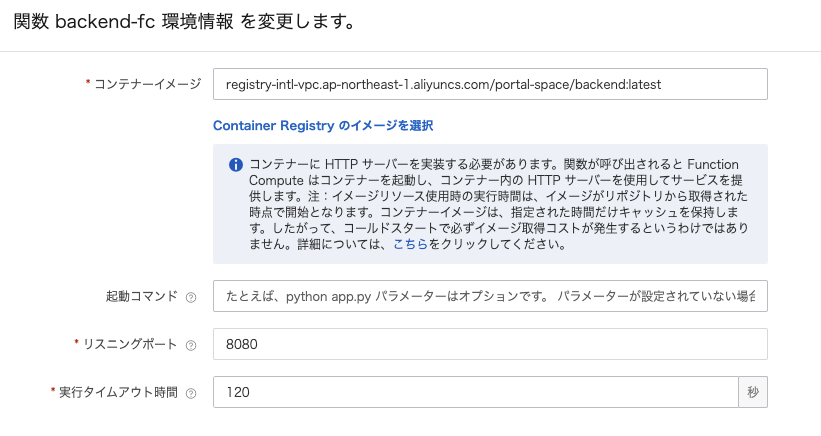Screen dimensions: 821x436
Task: Click the help icon beside リスニングポート
Action: [x=191, y=345]
